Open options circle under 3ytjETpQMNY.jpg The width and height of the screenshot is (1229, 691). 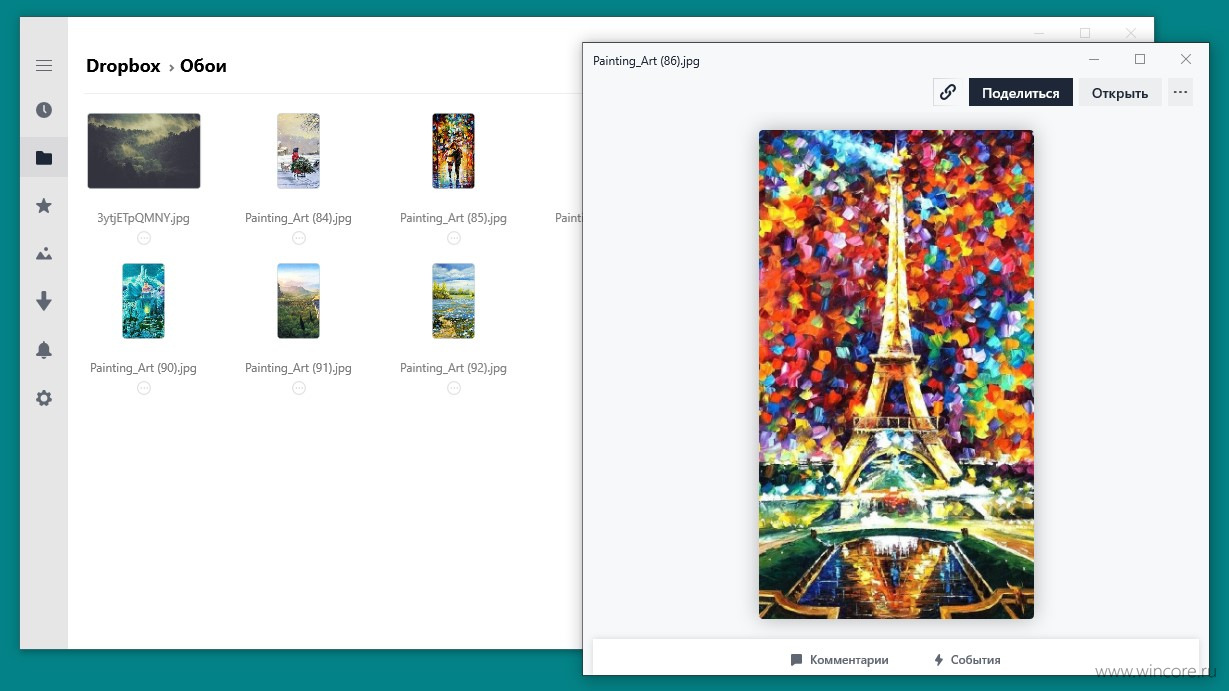pyautogui.click(x=144, y=238)
